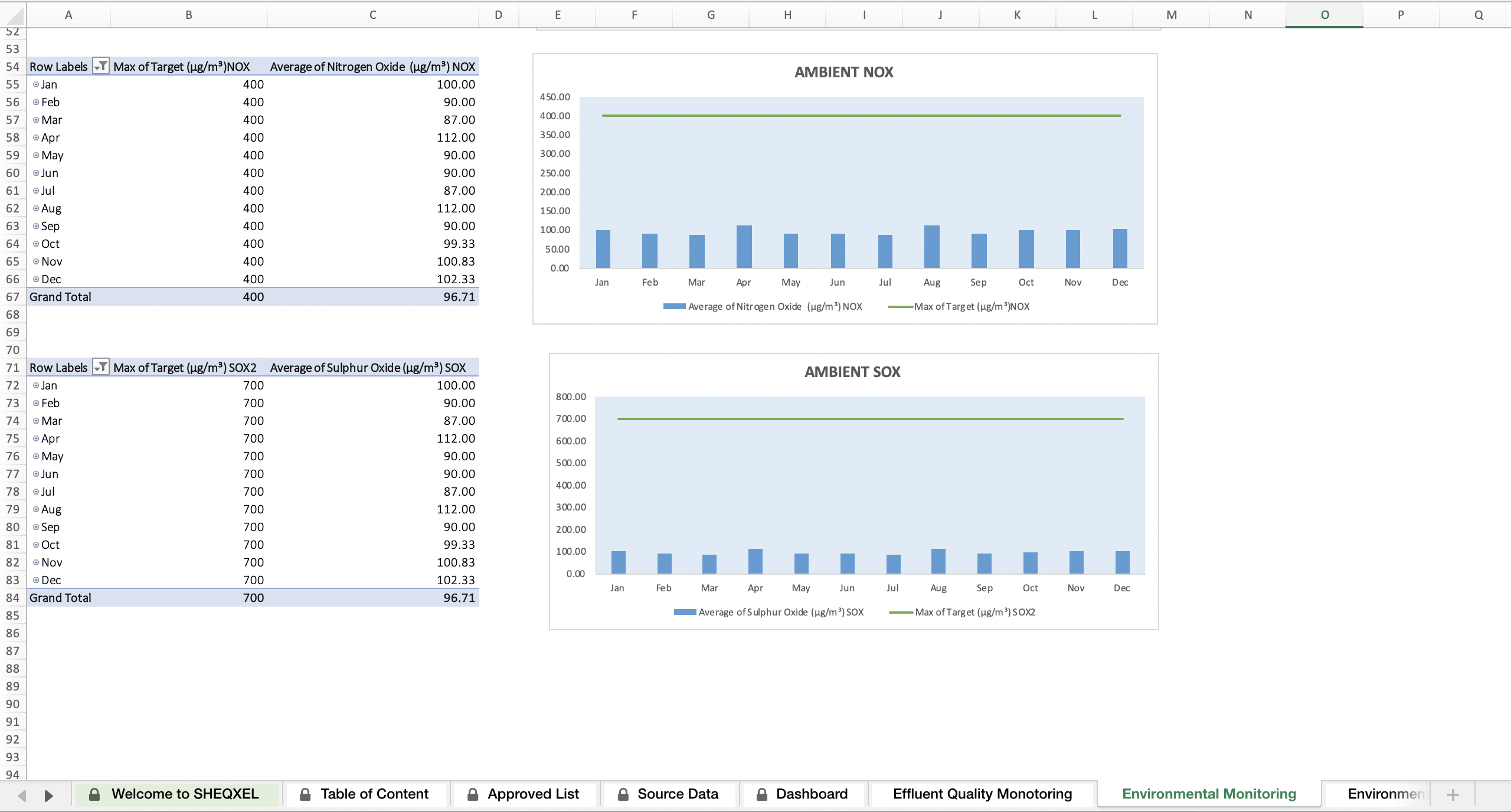Screen dimensions: 1511x812
Task: Expand Nov row in SOX pivot table
Action: coord(36,562)
